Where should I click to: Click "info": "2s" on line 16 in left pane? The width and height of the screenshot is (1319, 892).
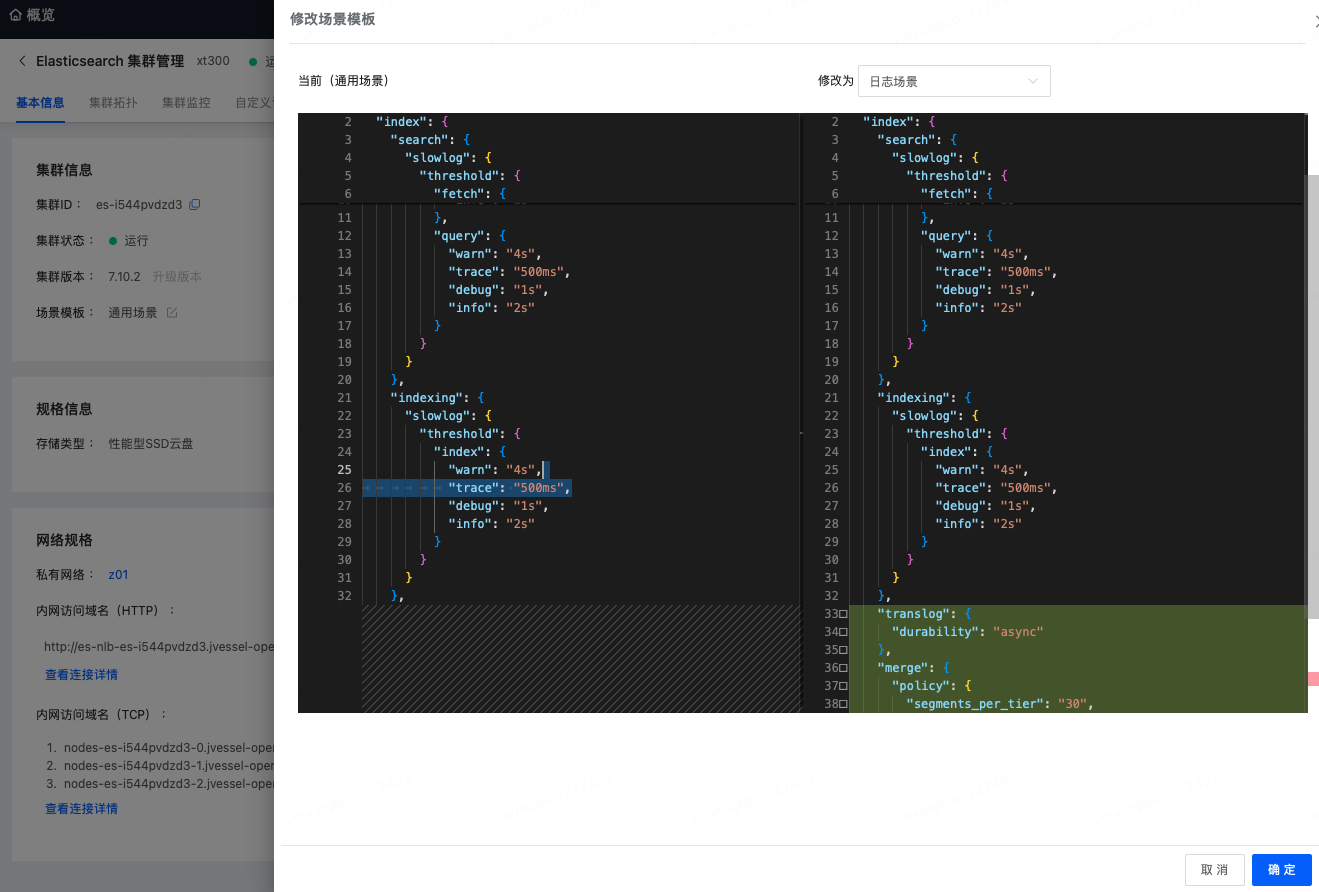coord(491,308)
